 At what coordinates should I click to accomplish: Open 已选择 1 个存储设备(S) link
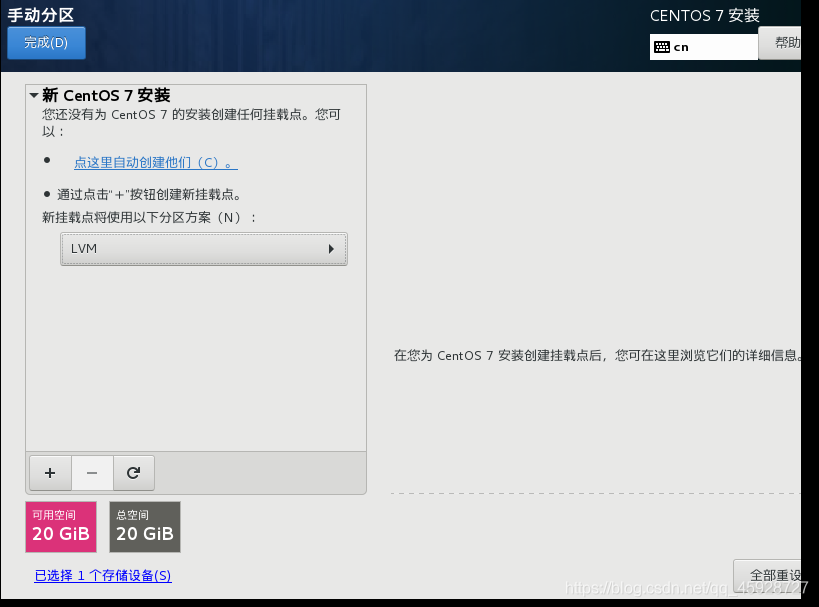pyautogui.click(x=103, y=576)
